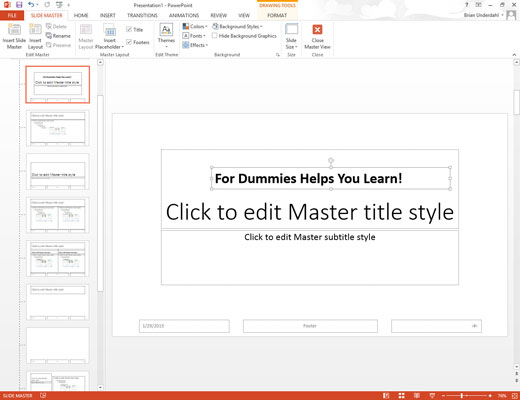Viewport: 520px width, 400px height.
Task: Select the second layout thumbnail
Action: [58, 128]
